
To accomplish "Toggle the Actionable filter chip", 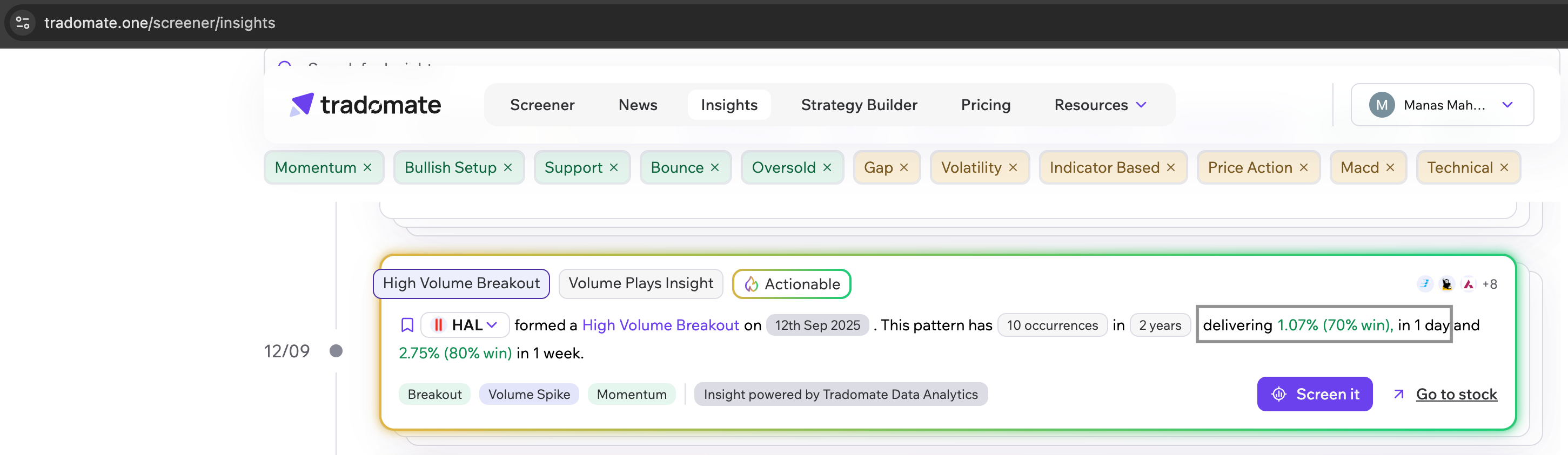I will point(792,284).
